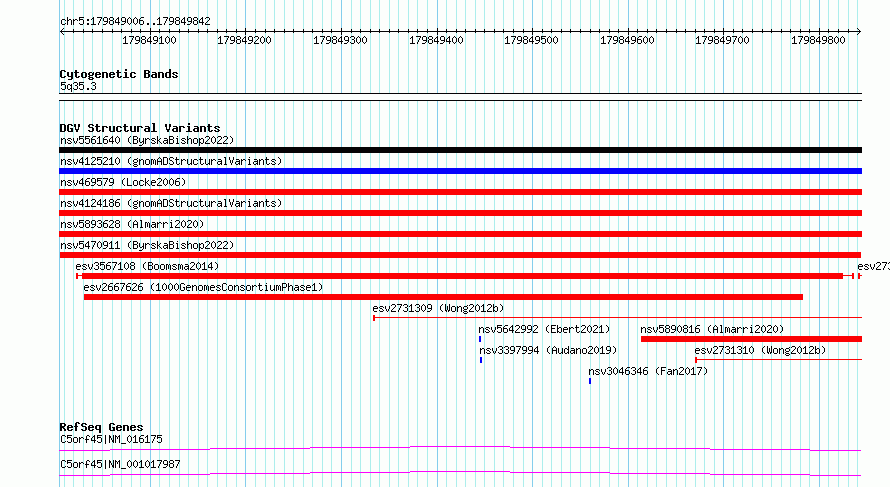Click the Cytogenetic Bands track title
The image size is (890, 487).
(119, 74)
